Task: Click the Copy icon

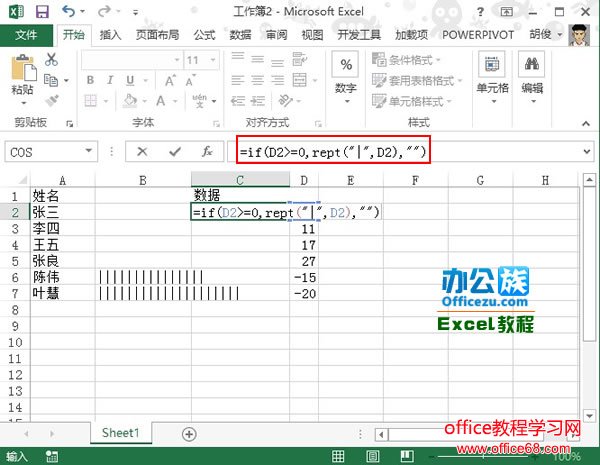Action: [x=51, y=80]
